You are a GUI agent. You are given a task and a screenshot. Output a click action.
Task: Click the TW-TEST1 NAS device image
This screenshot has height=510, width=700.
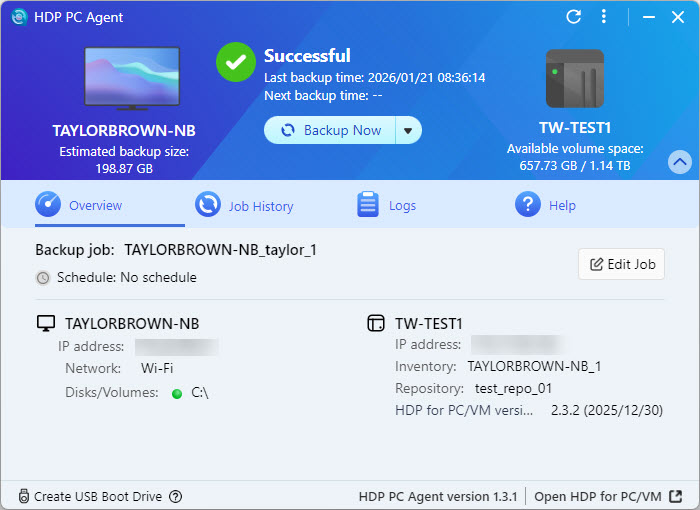click(x=574, y=78)
